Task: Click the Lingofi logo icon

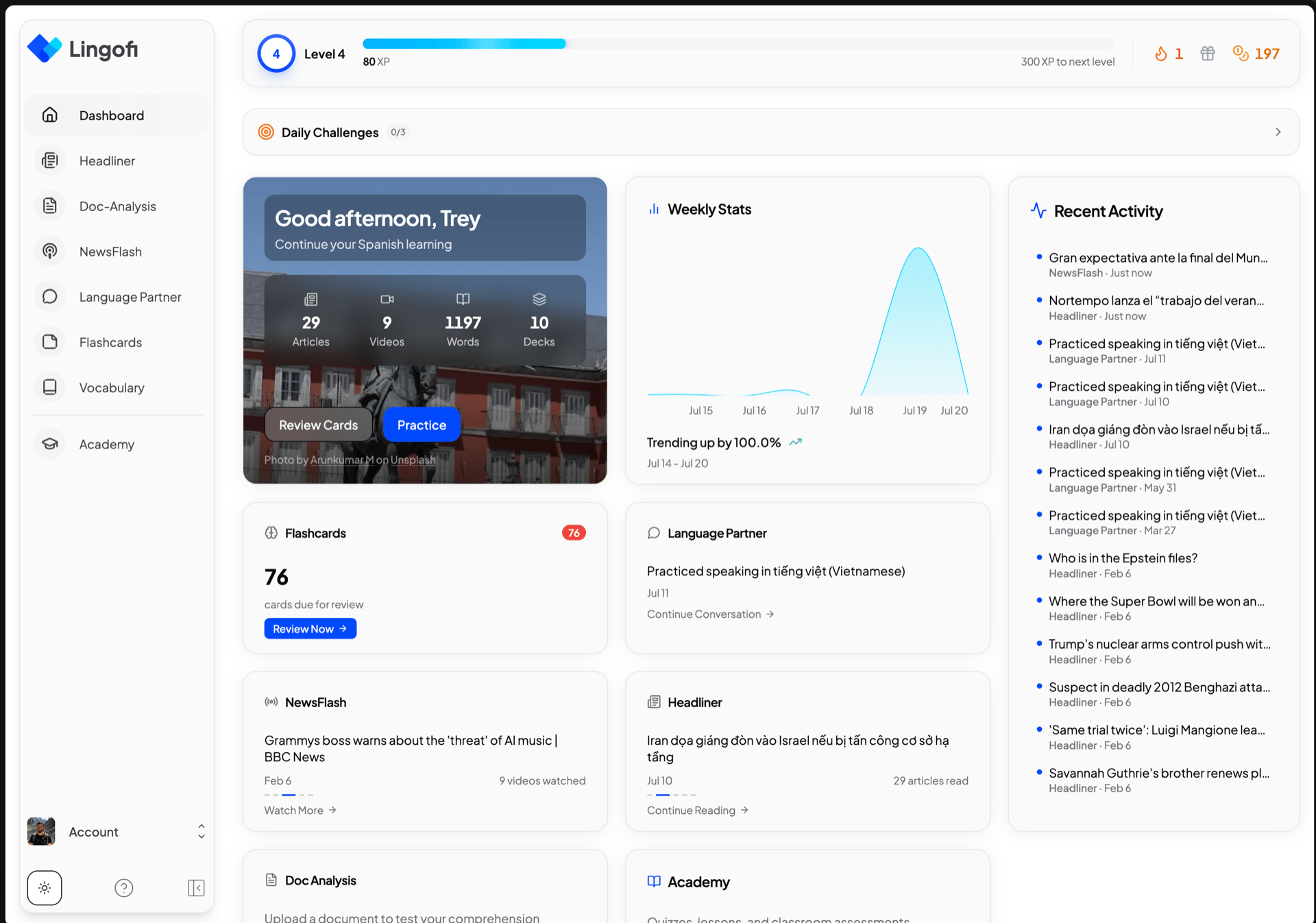Action: [x=45, y=49]
